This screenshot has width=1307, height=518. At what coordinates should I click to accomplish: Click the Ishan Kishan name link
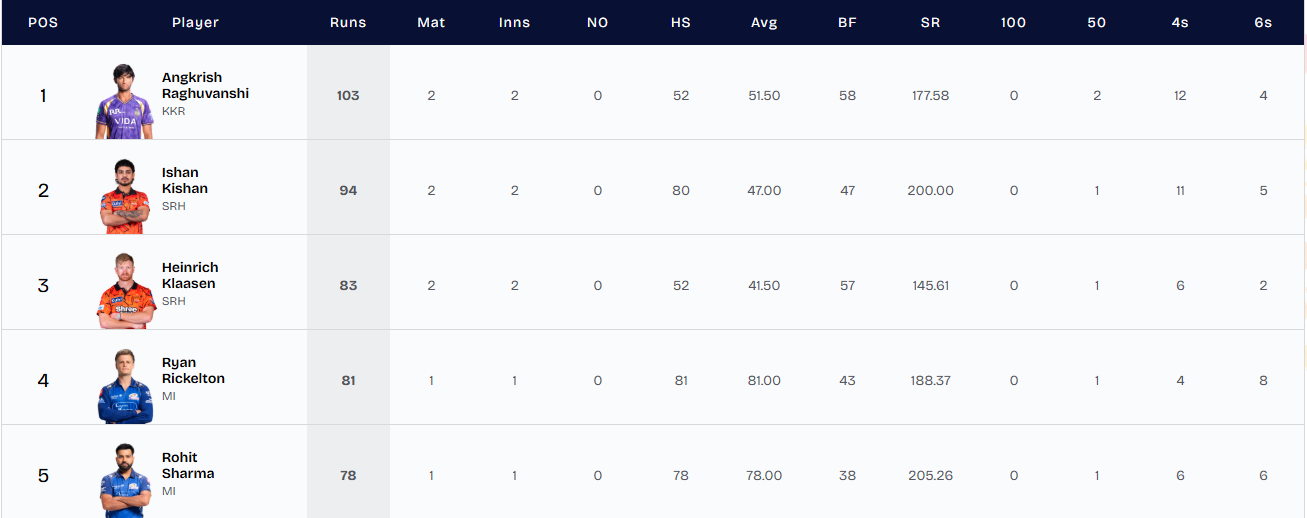(185, 180)
